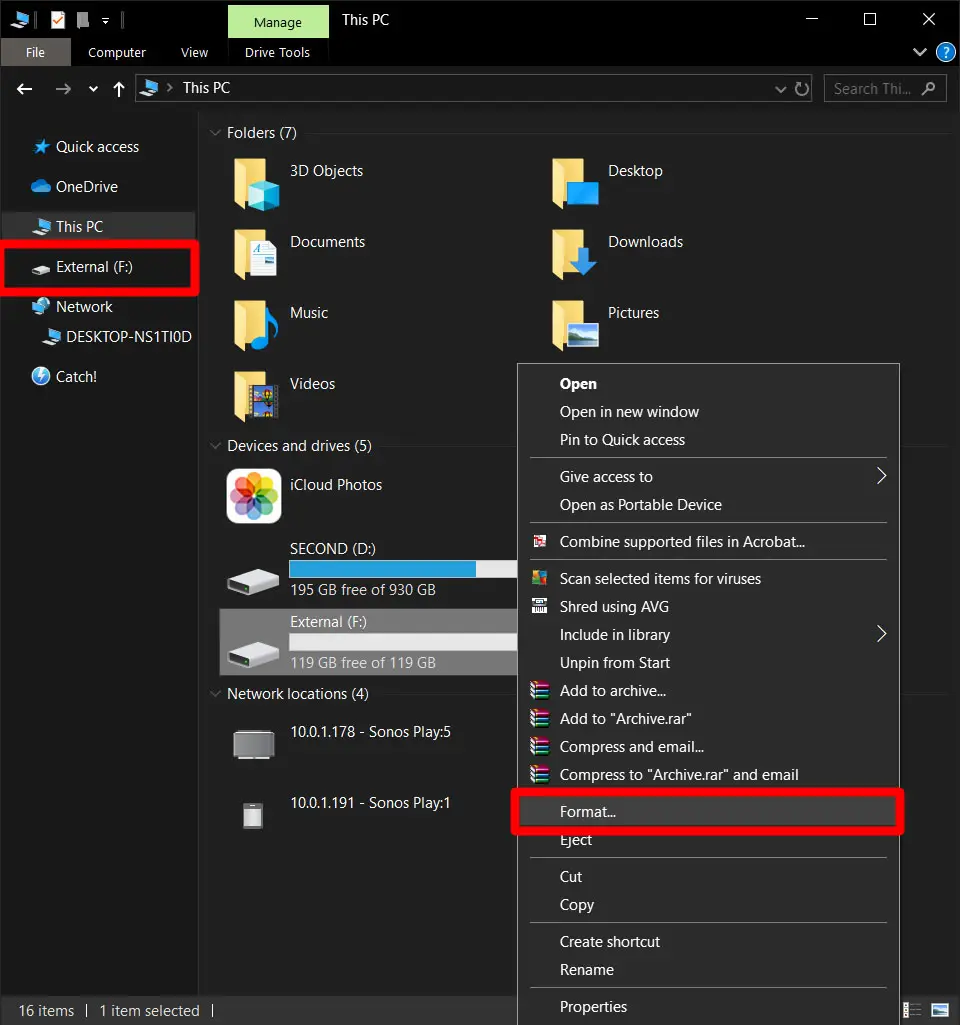The image size is (960, 1025).
Task: Open the Customize Quick Access Toolbar dropdown
Action: [104, 19]
